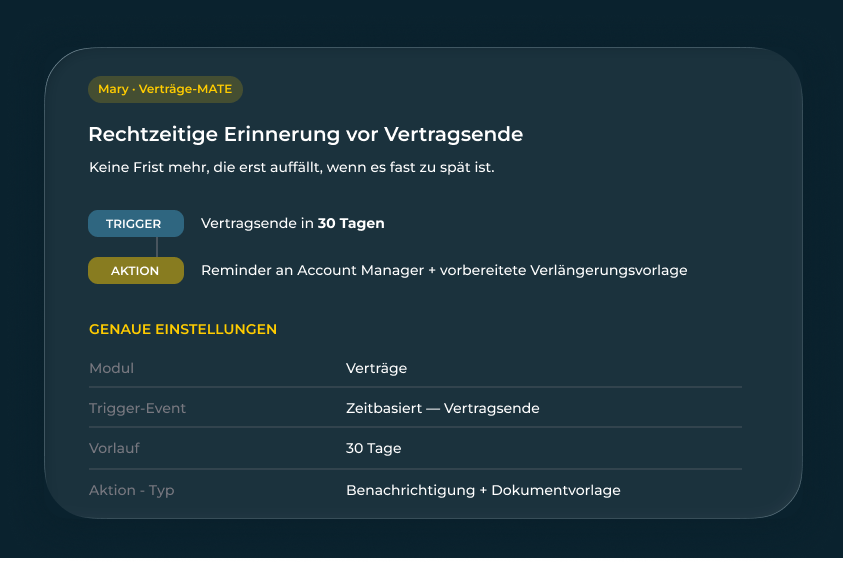Select heading Rechtzeitige Erinnerung vor Vertragsende
The image size is (843, 564).
pos(305,134)
